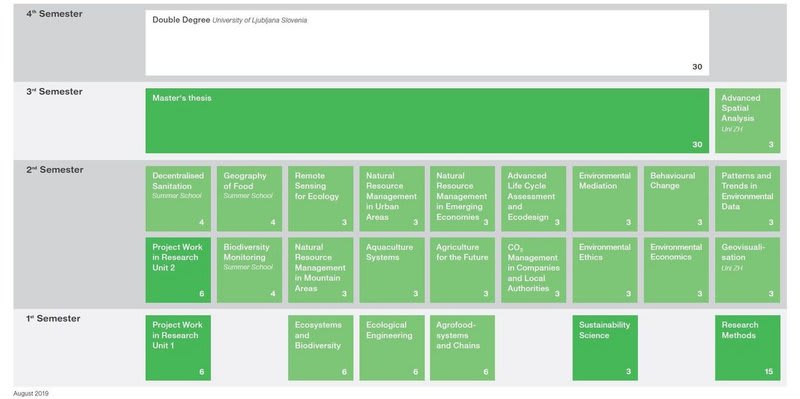
Task: Select the Research Methods module
Action: pyautogui.click(x=747, y=348)
